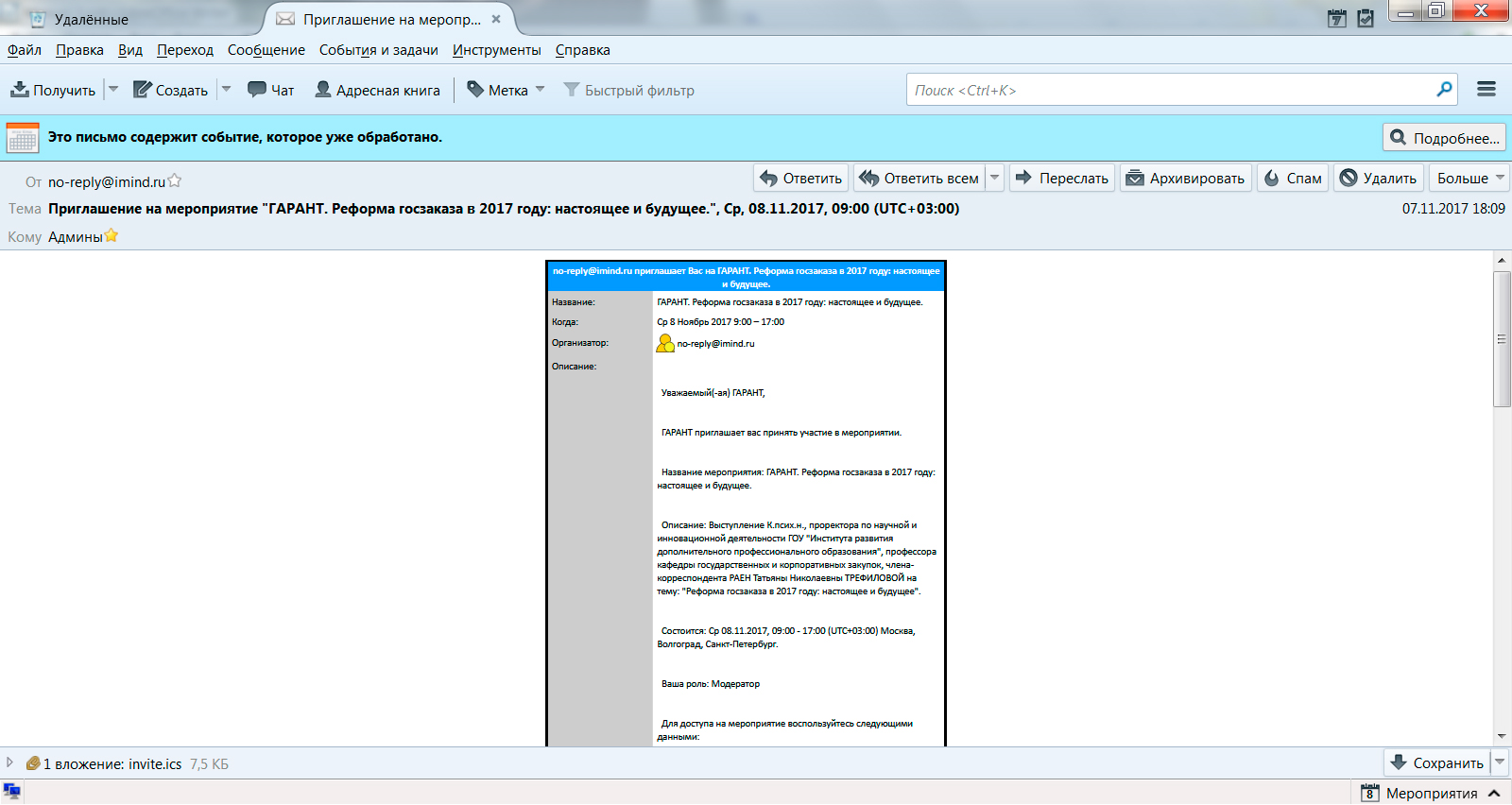
Task: Click the message body scrollbar thumb
Action: tap(1502, 338)
